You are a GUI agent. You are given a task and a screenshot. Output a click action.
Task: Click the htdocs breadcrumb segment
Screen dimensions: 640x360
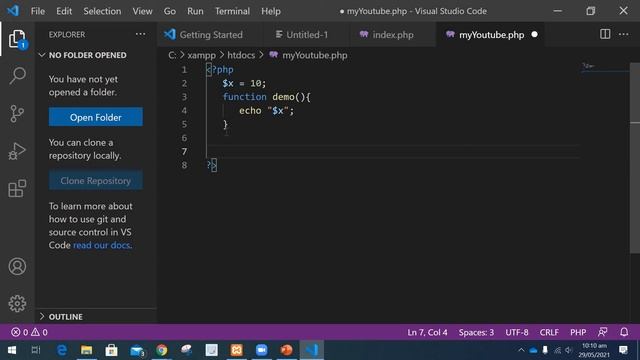click(241, 55)
